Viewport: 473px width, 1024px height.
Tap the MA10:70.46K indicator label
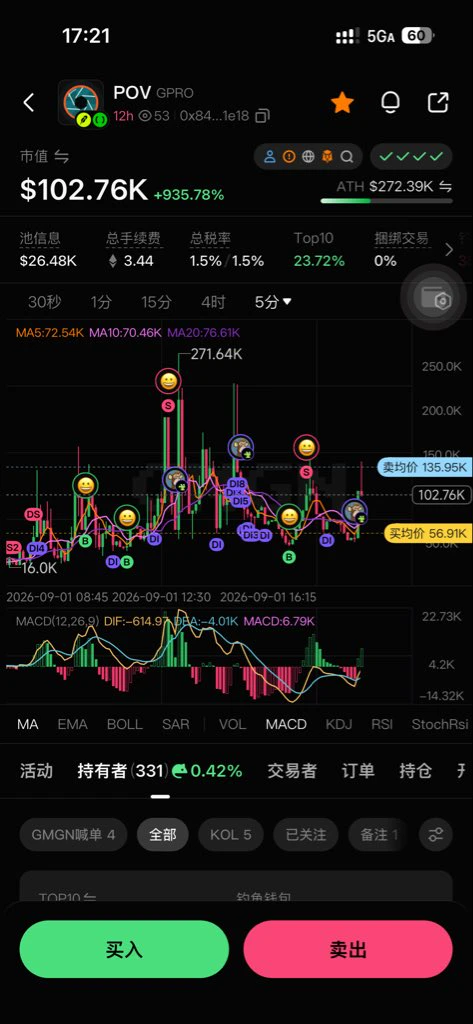125,333
